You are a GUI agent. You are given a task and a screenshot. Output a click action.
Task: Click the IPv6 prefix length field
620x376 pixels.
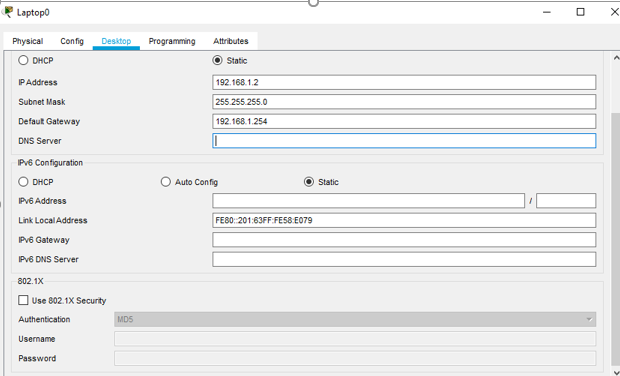[566, 201]
